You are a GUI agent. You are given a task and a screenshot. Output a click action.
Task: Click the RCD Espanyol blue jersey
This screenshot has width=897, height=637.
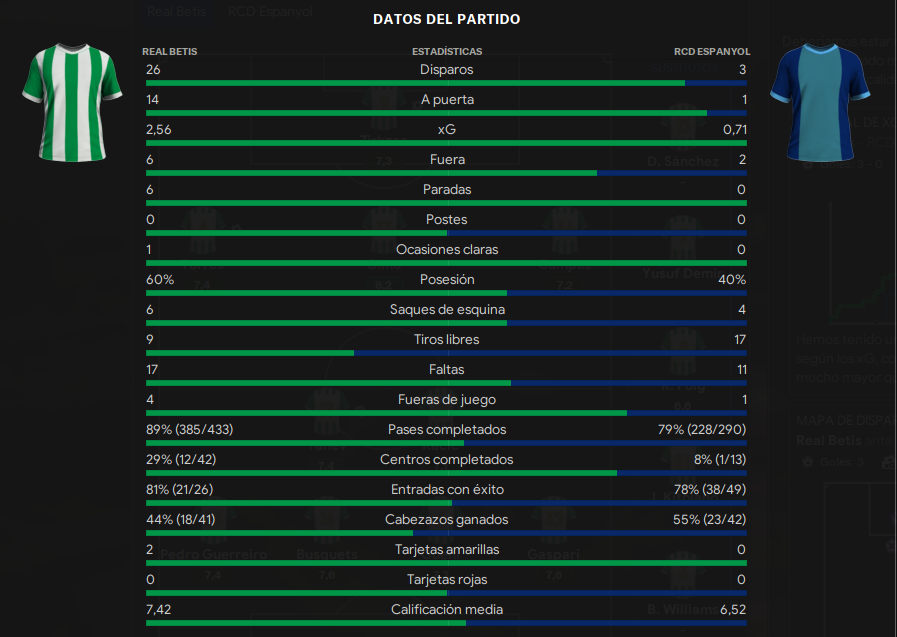[820, 102]
